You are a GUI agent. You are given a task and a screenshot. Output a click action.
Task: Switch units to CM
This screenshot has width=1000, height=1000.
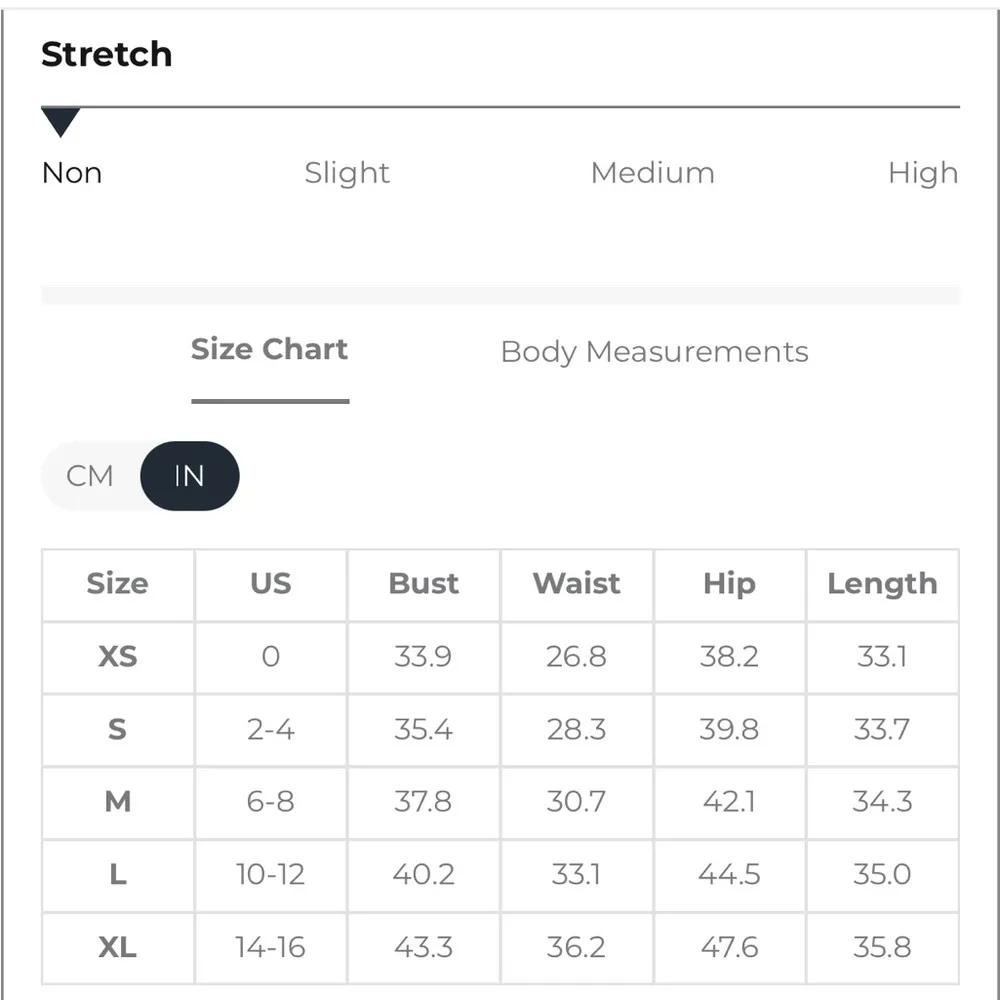(90, 476)
